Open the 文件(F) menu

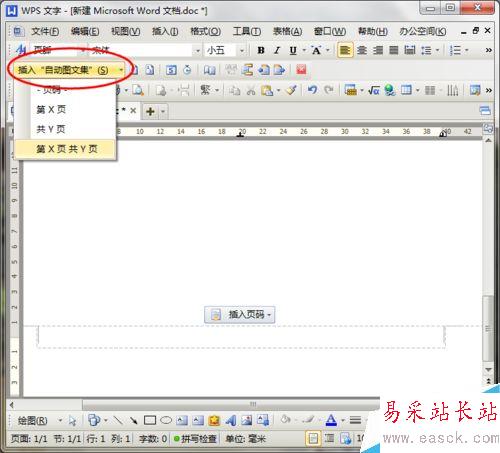tap(45, 32)
